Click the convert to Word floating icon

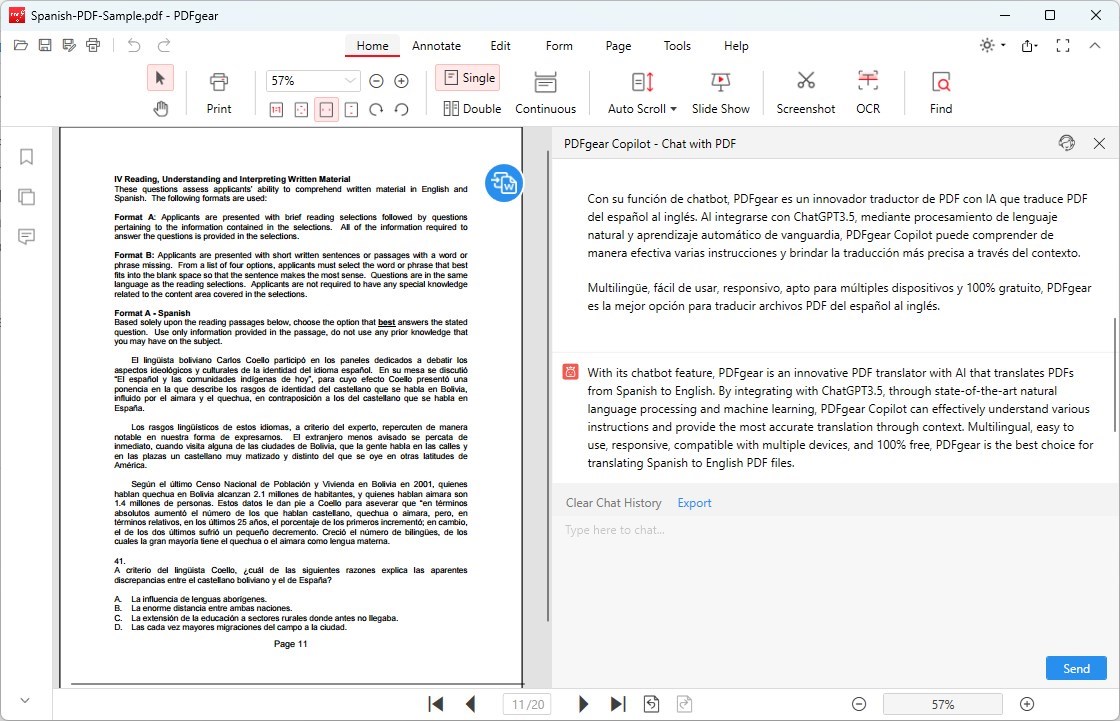pyautogui.click(x=504, y=183)
